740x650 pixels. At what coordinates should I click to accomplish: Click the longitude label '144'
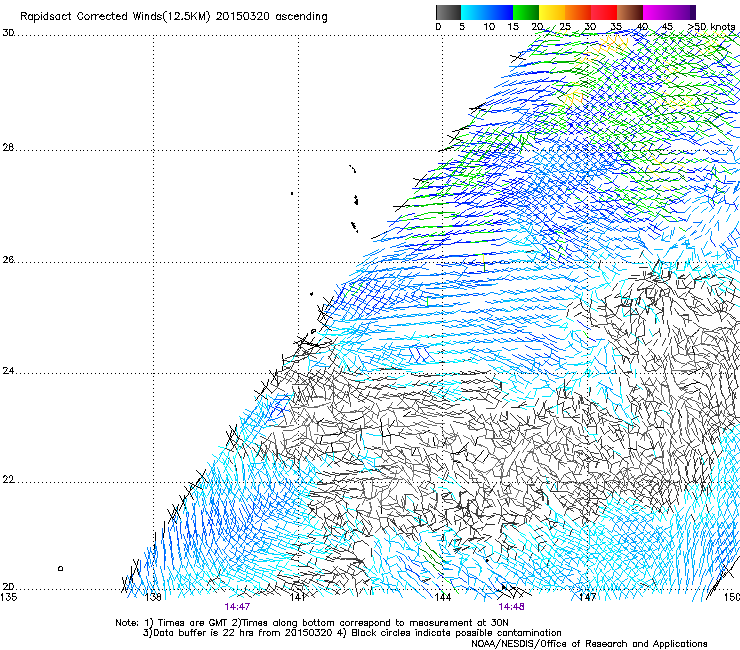pos(443,597)
